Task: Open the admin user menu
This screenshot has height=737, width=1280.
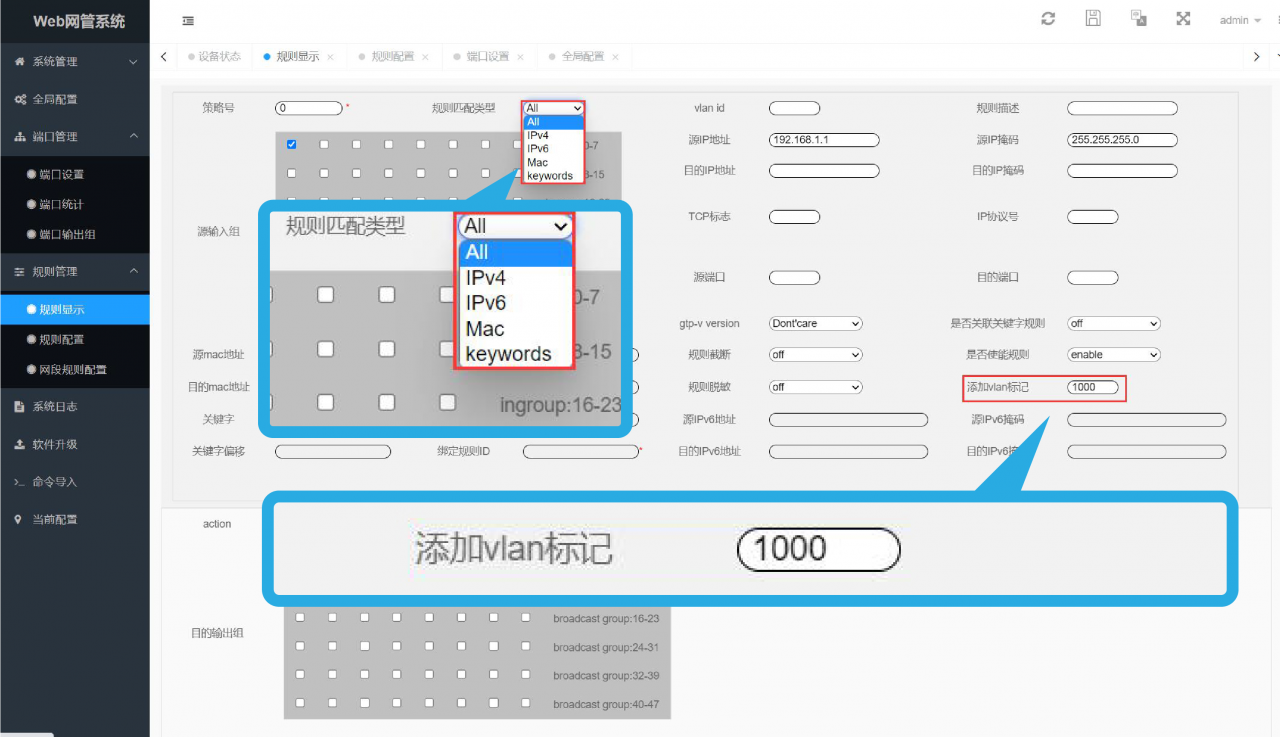Action: pyautogui.click(x=1240, y=20)
